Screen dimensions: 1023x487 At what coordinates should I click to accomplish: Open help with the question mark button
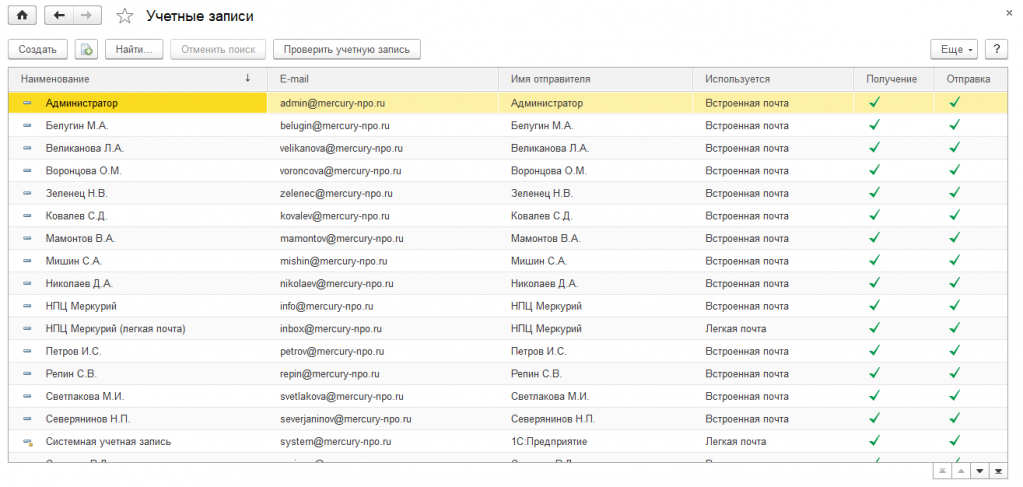point(996,49)
